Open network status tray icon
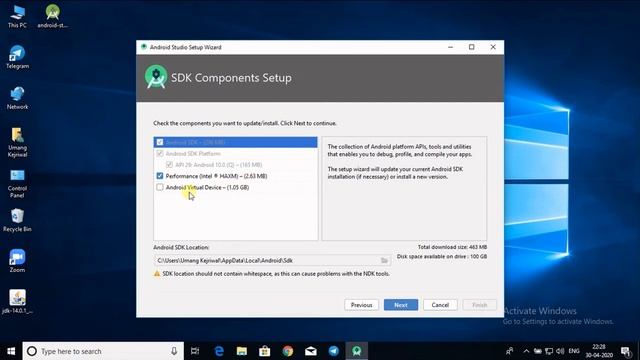This screenshot has height=360, width=640. (x=549, y=351)
